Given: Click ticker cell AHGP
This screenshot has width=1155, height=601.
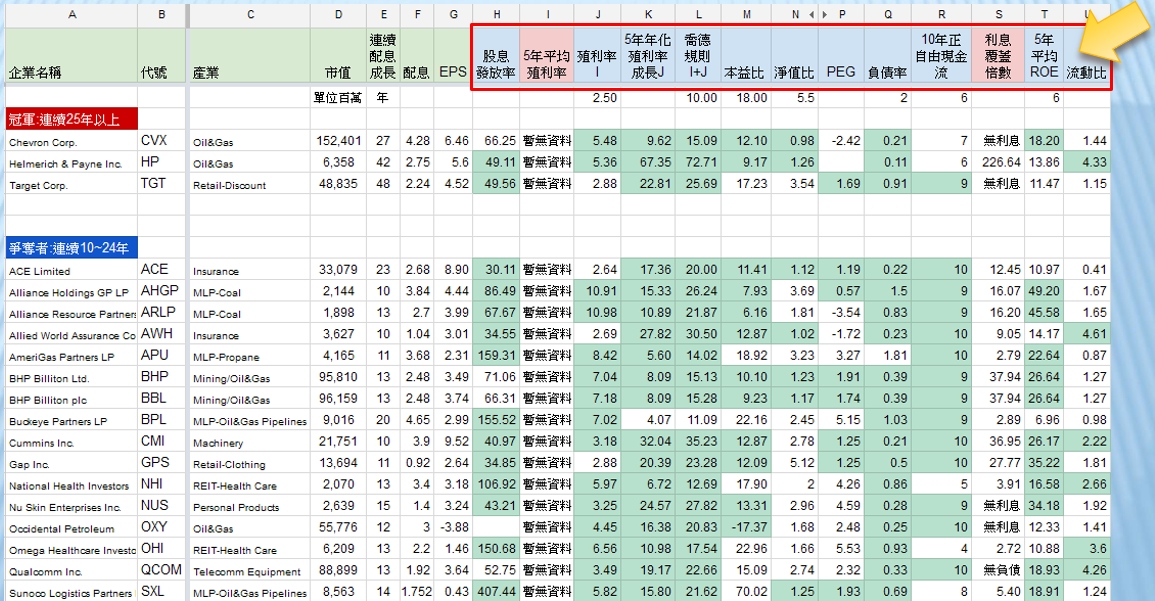Looking at the screenshot, I should (x=161, y=291).
